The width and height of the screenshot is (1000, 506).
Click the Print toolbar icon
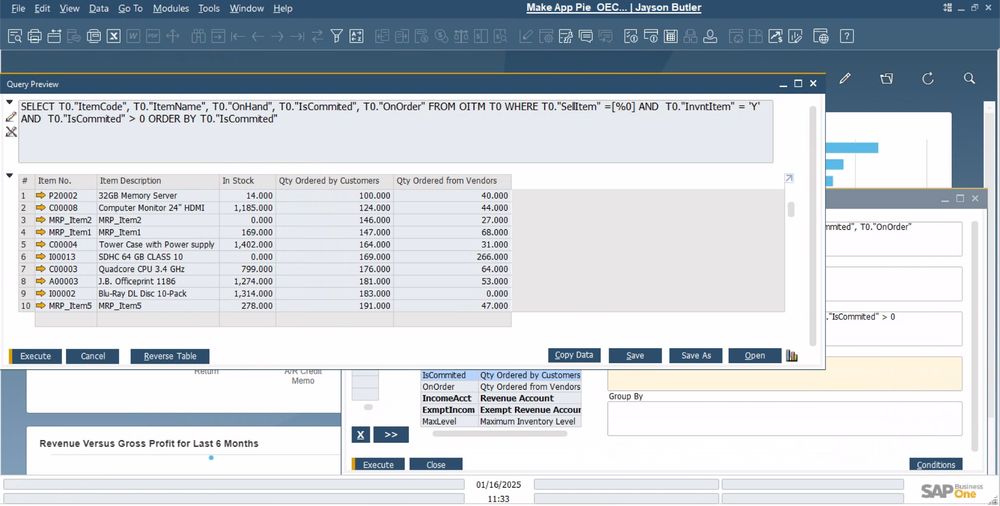(34, 36)
